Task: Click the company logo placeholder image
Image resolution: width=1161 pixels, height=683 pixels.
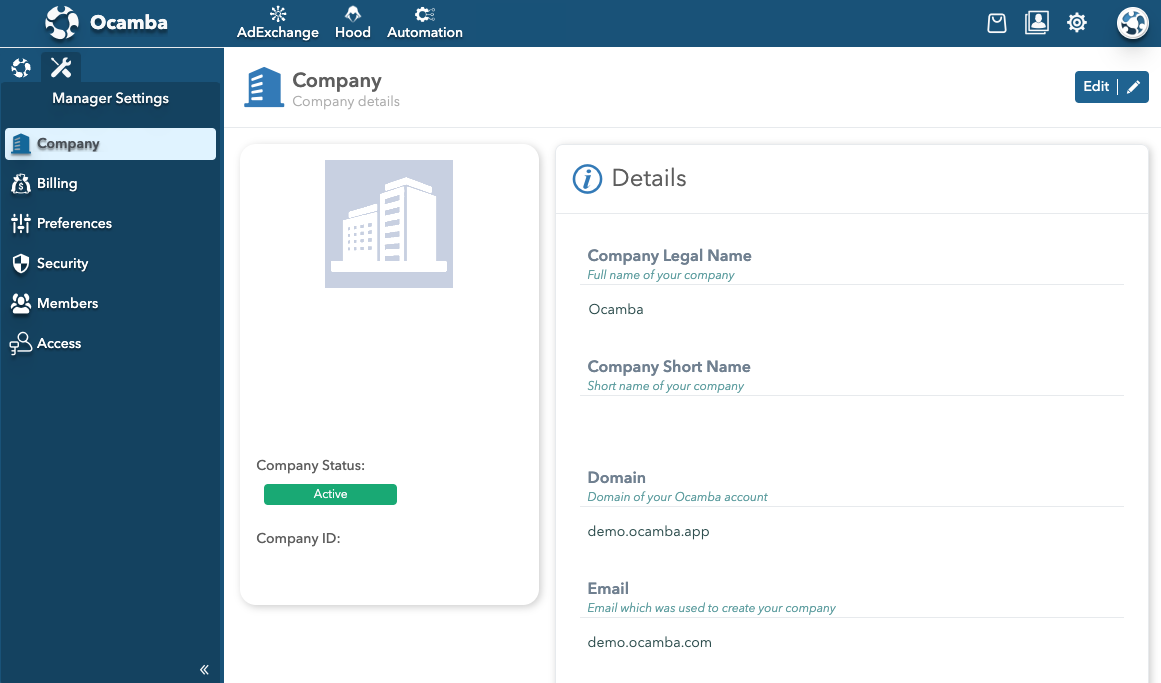Action: point(389,224)
